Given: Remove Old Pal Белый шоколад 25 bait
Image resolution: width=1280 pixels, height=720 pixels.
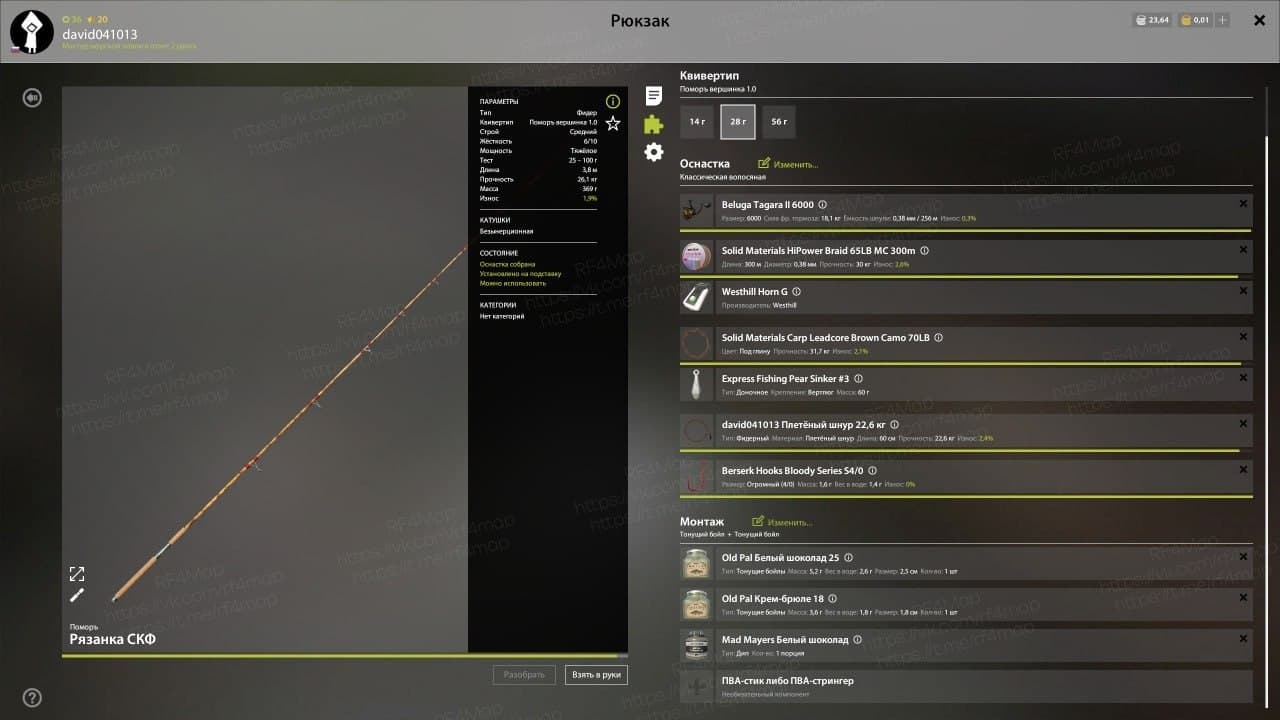Looking at the screenshot, I should point(1243,556).
